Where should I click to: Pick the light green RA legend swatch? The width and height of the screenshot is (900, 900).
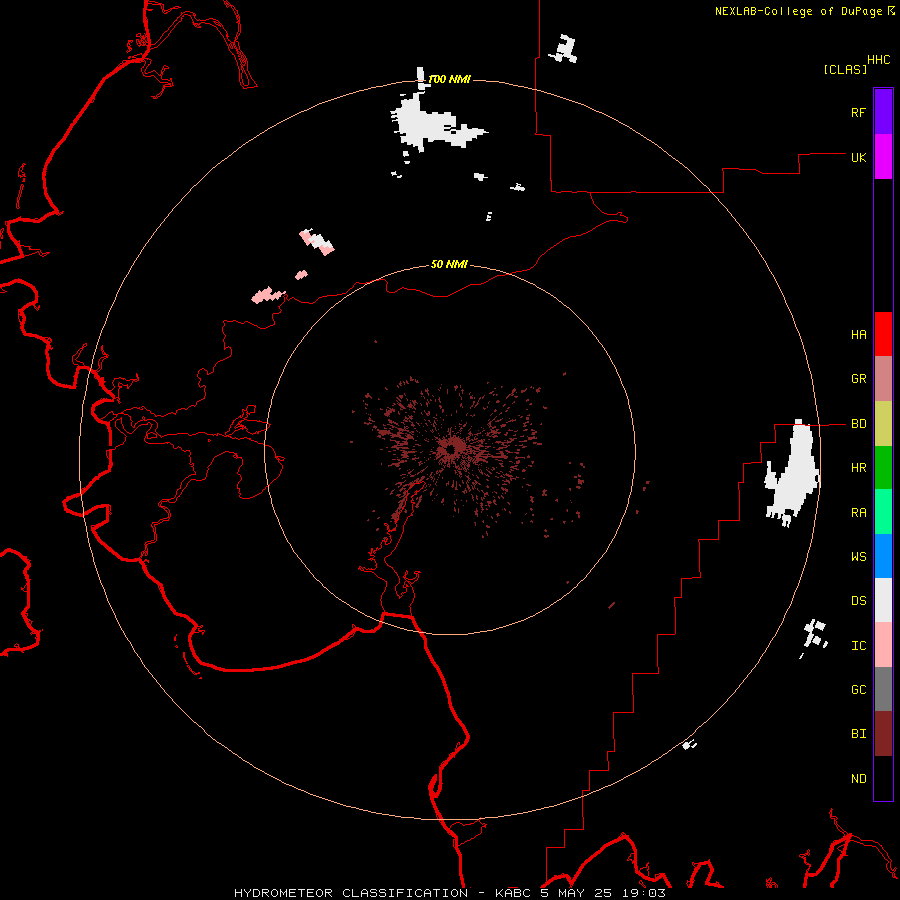tap(883, 512)
